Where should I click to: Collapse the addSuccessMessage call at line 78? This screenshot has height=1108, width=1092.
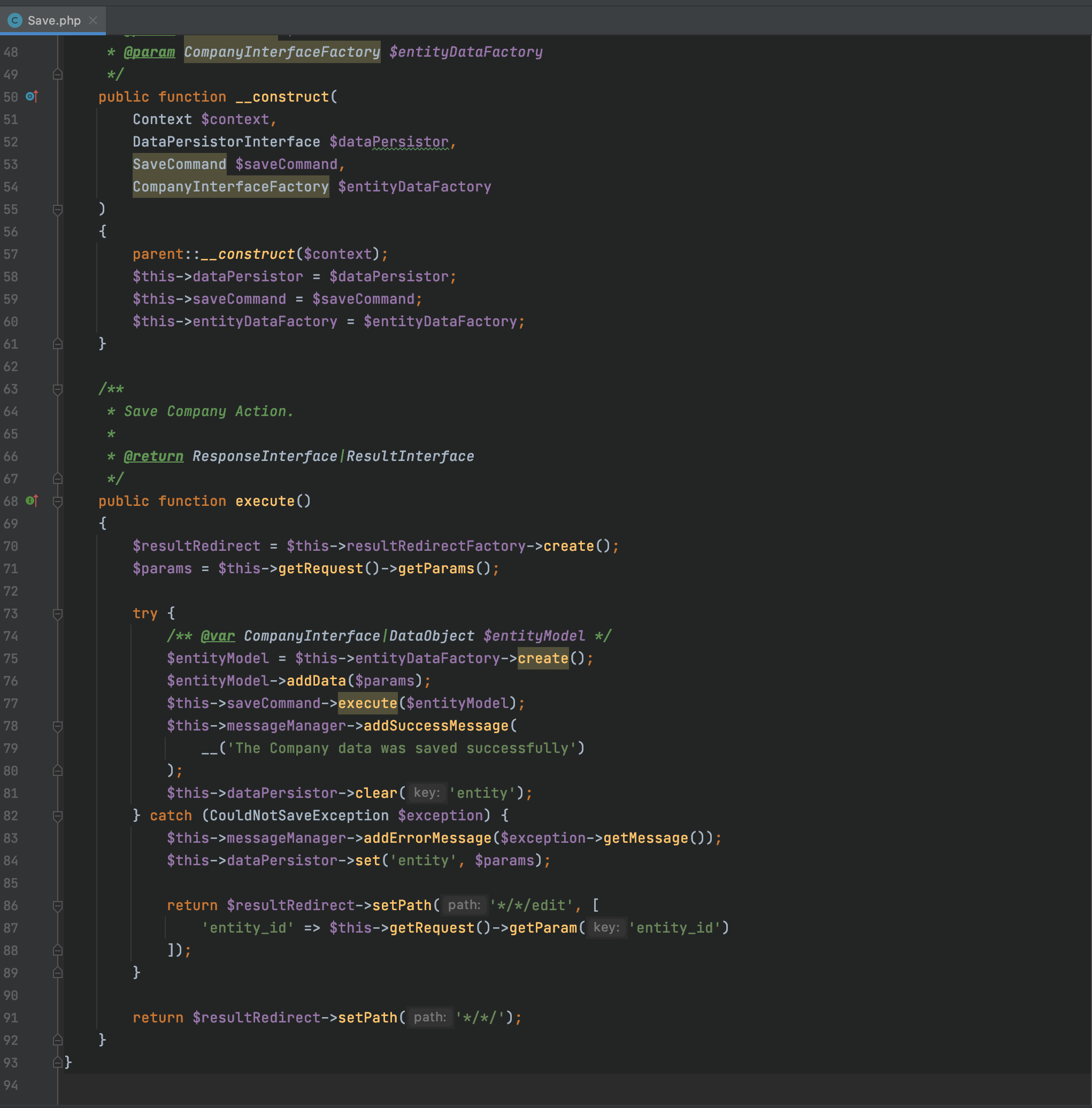pos(58,727)
